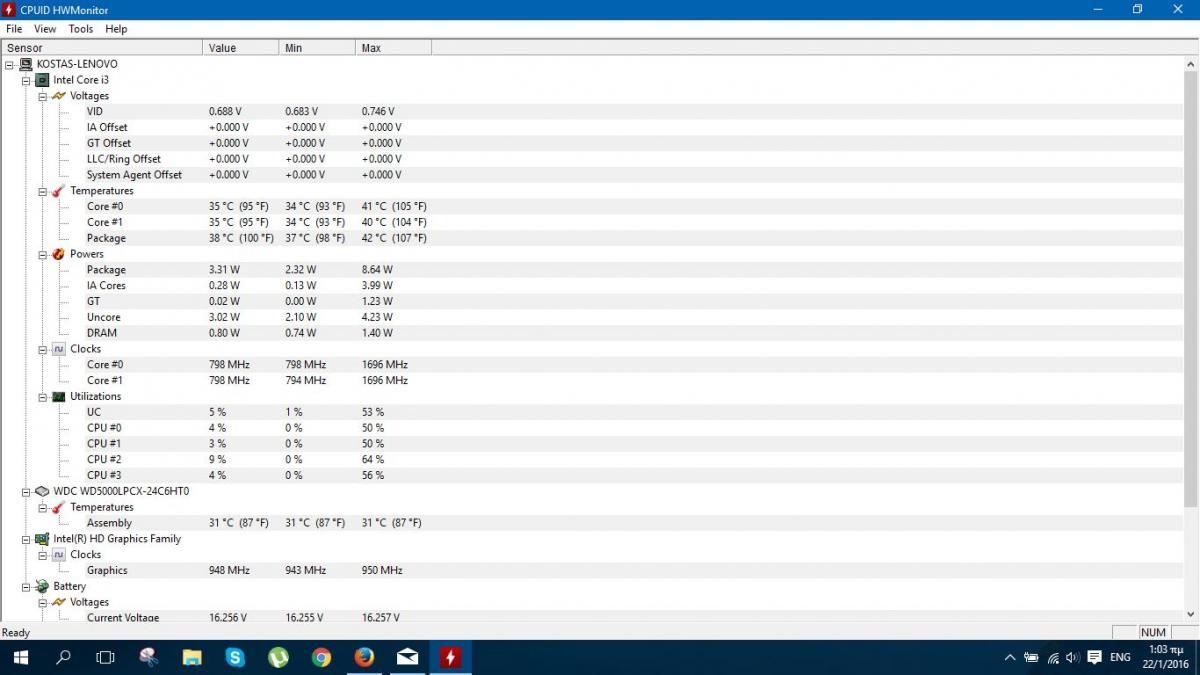Viewport: 1200px width, 675px height.
Task: Click the vertical scrollbar down arrow
Action: point(1191,615)
